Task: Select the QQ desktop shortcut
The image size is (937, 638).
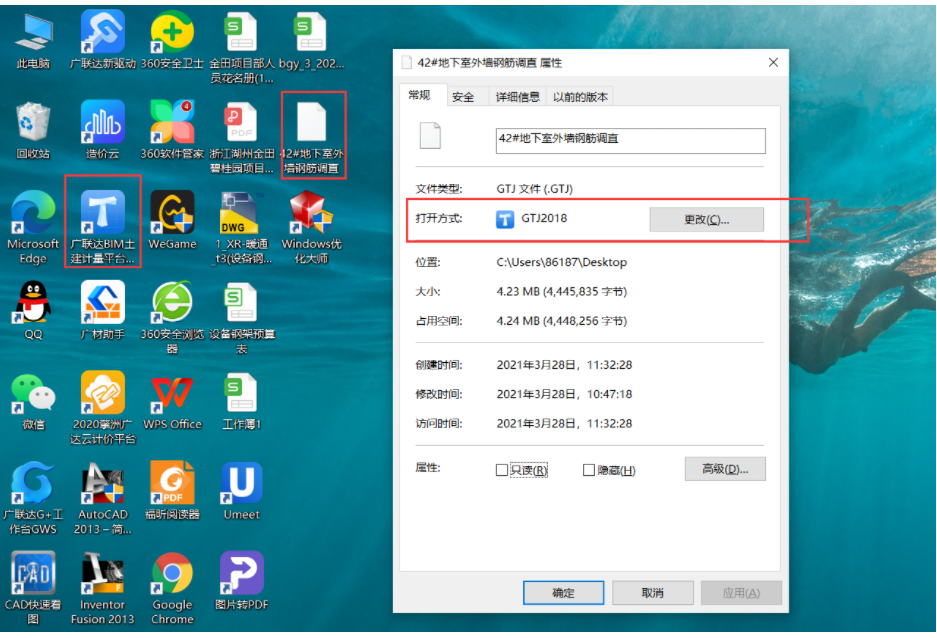Action: pos(33,310)
